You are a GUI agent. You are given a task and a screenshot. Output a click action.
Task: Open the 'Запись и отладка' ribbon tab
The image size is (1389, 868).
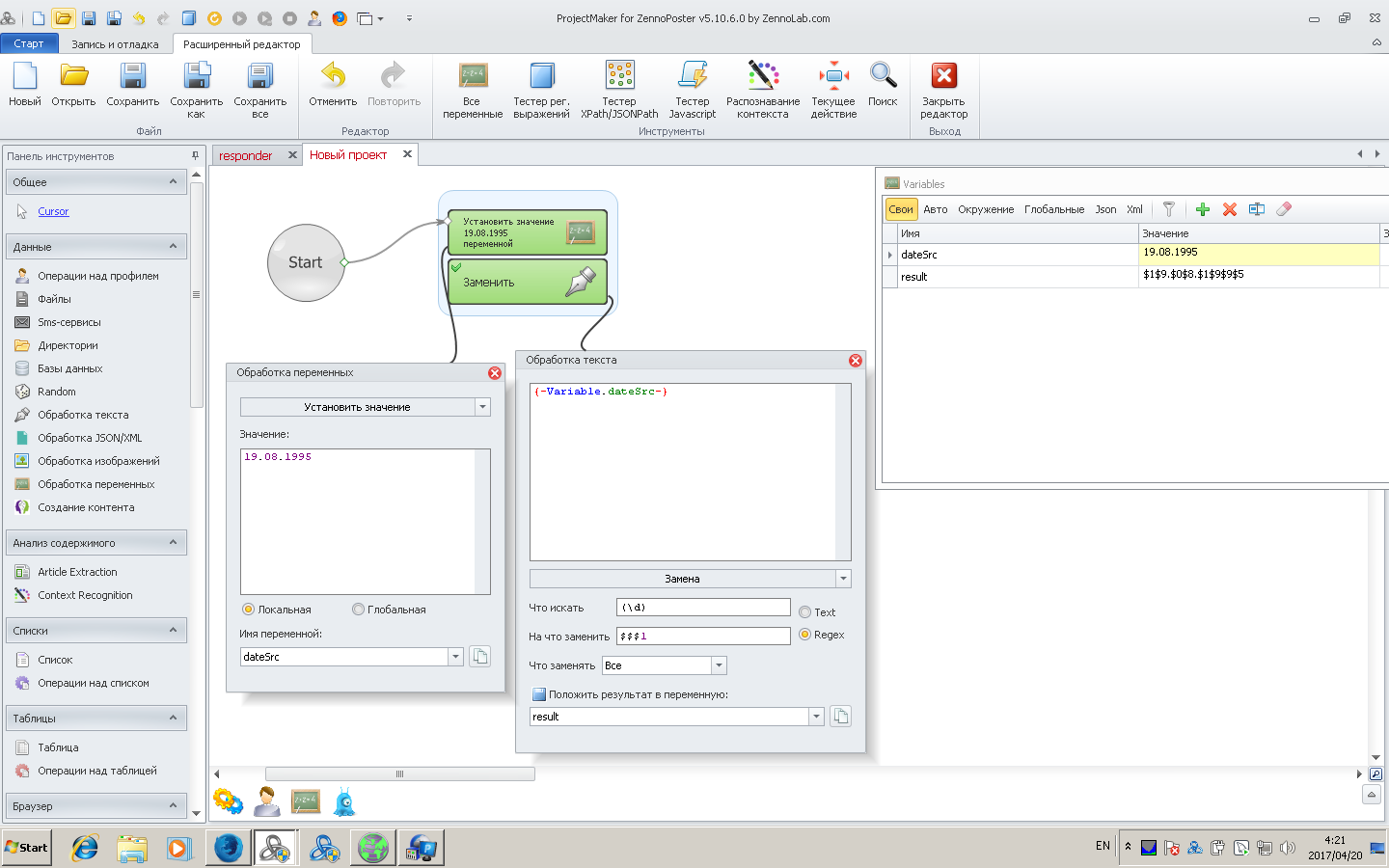click(115, 44)
